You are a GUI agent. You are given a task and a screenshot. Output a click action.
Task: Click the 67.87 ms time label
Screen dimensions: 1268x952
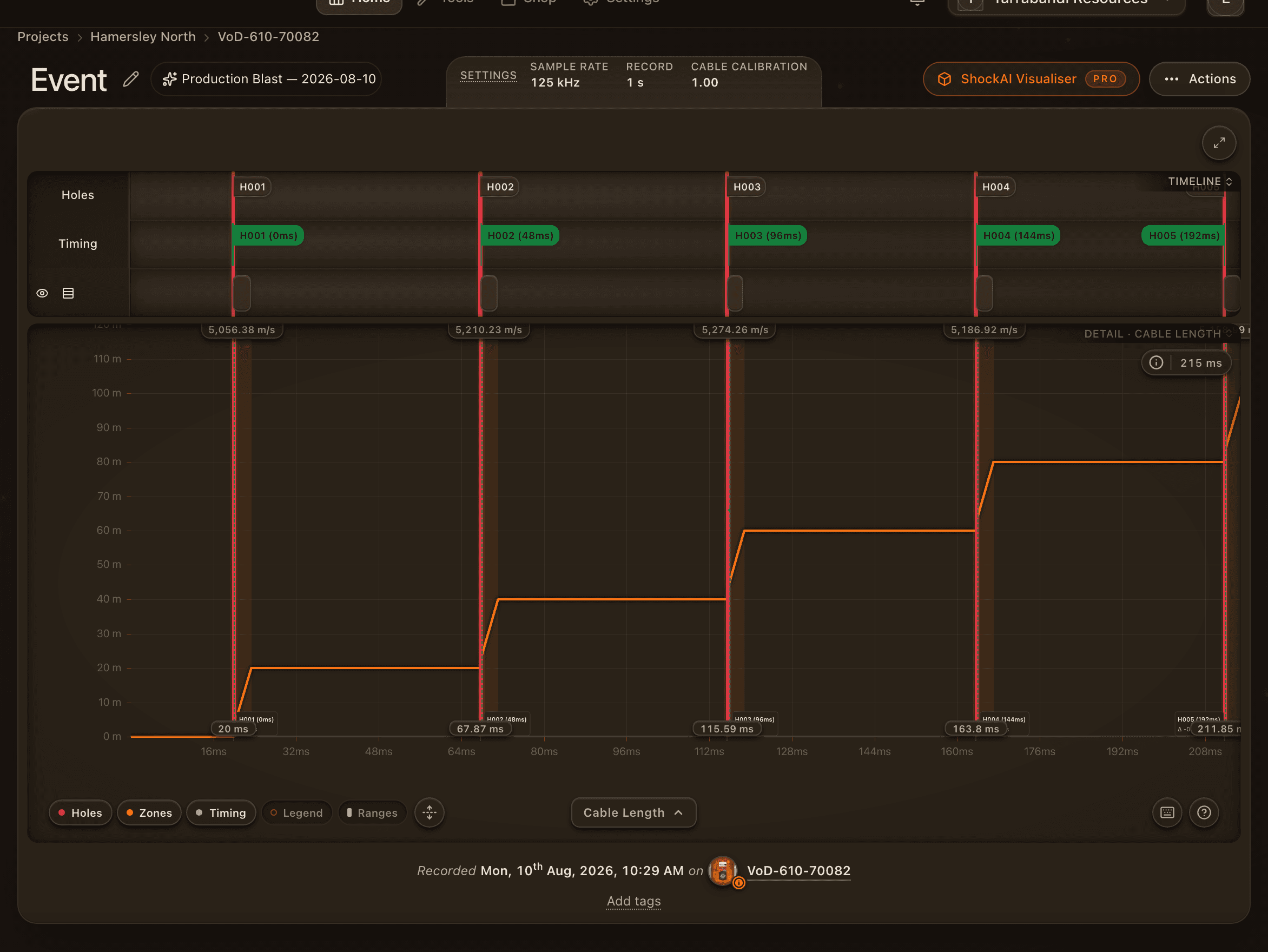pyautogui.click(x=480, y=729)
